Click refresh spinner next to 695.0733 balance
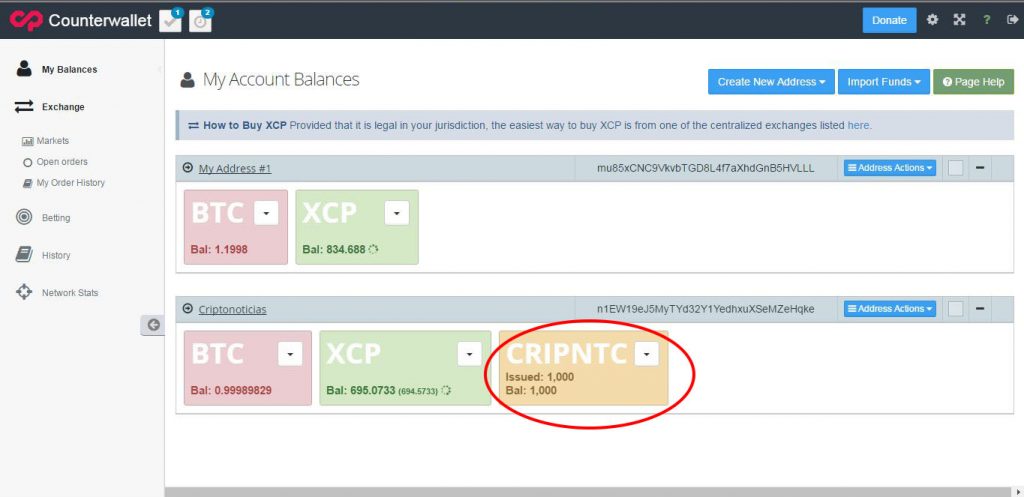Viewport: 1024px width, 497px height. (446, 390)
